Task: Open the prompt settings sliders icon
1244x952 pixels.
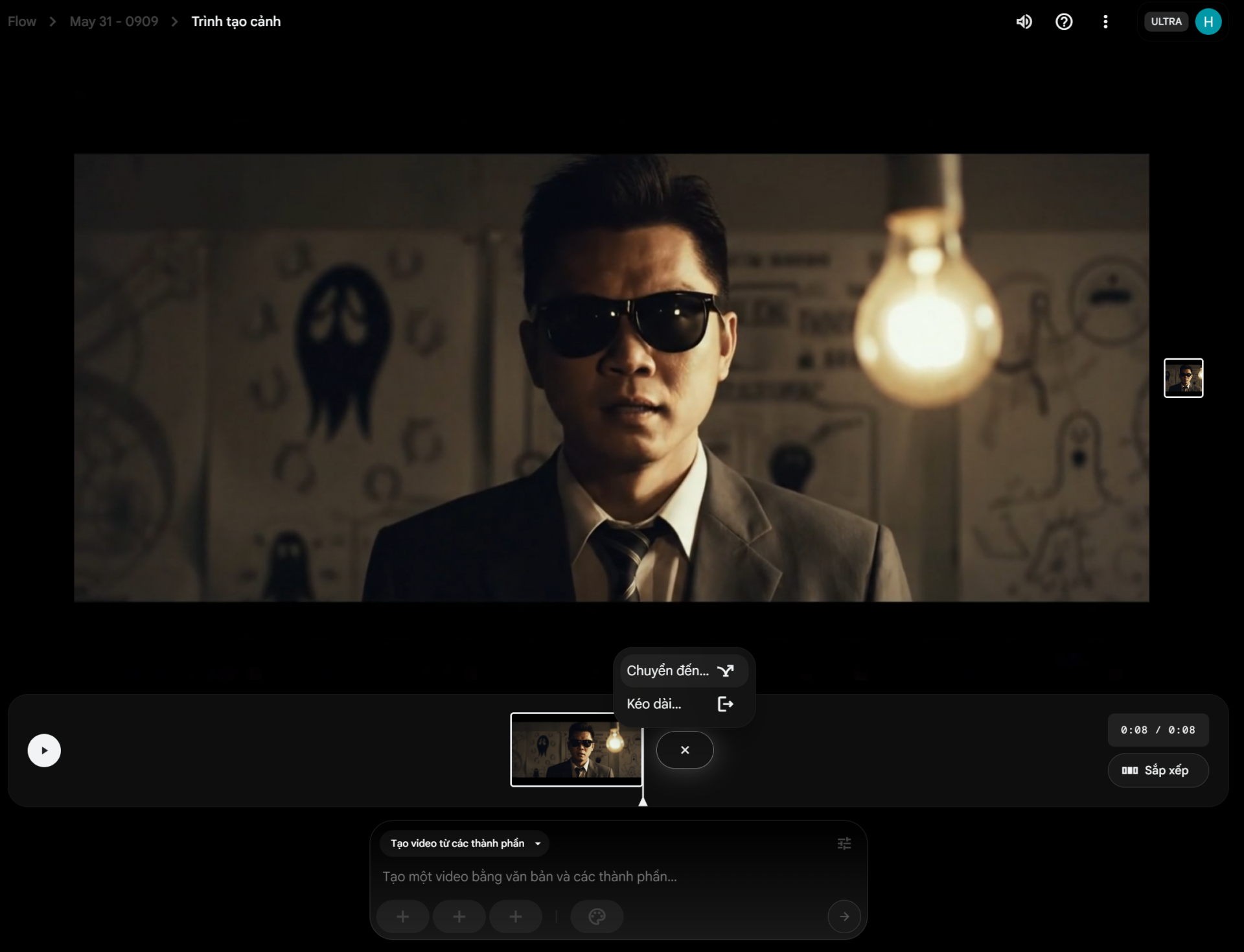Action: click(844, 843)
